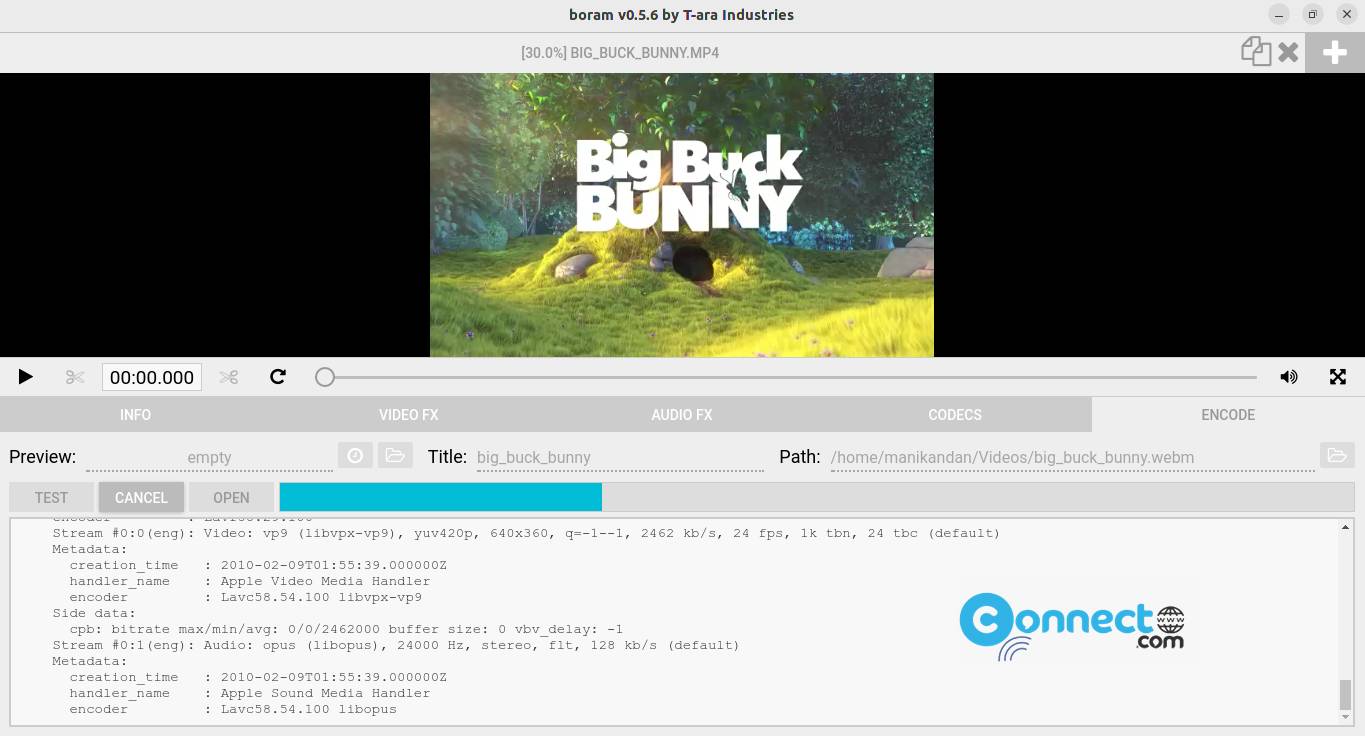Click the 'Apple Video Media Handler' log text

point(325,581)
